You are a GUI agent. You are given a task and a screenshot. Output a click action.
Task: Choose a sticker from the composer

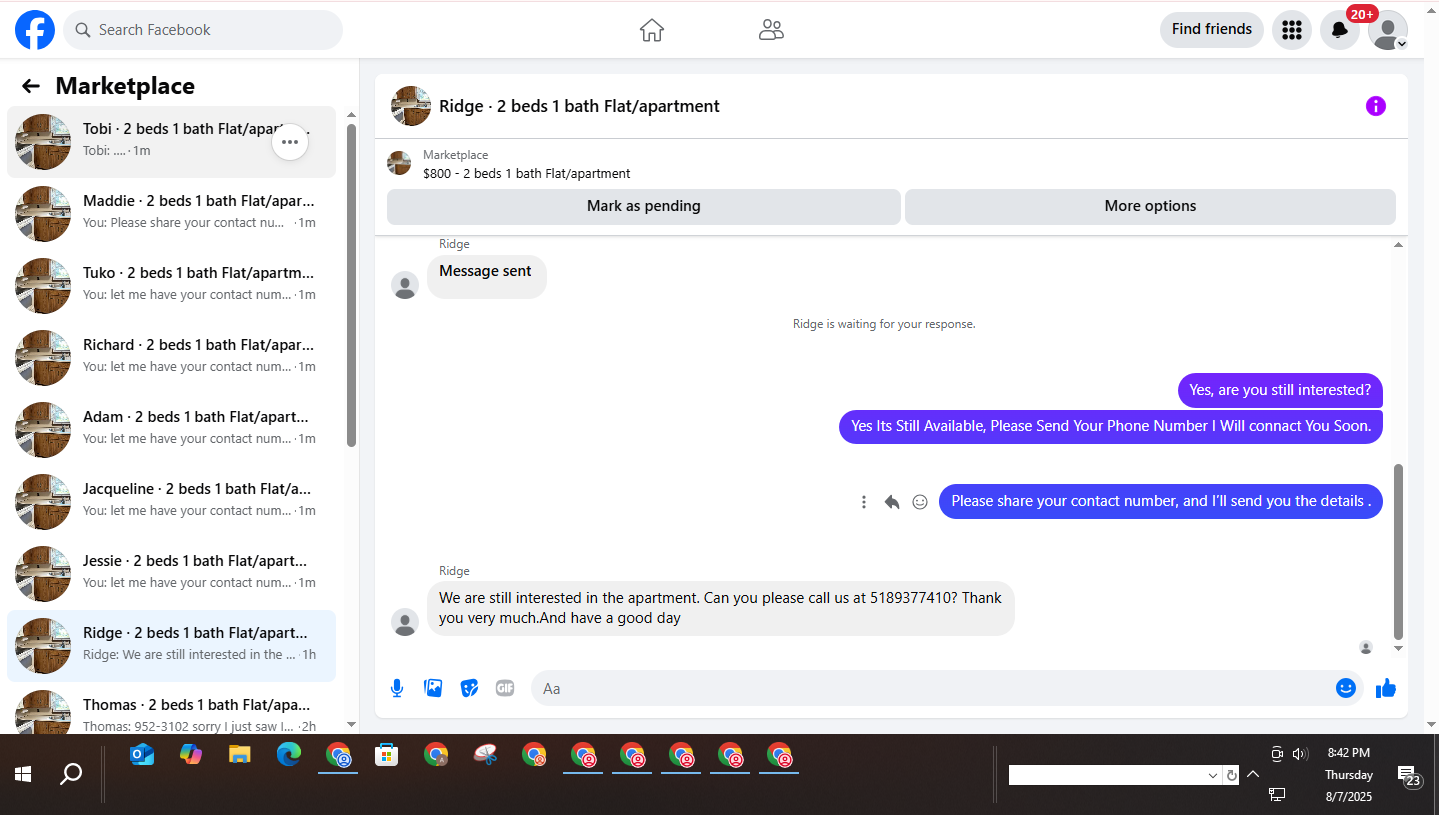[469, 688]
